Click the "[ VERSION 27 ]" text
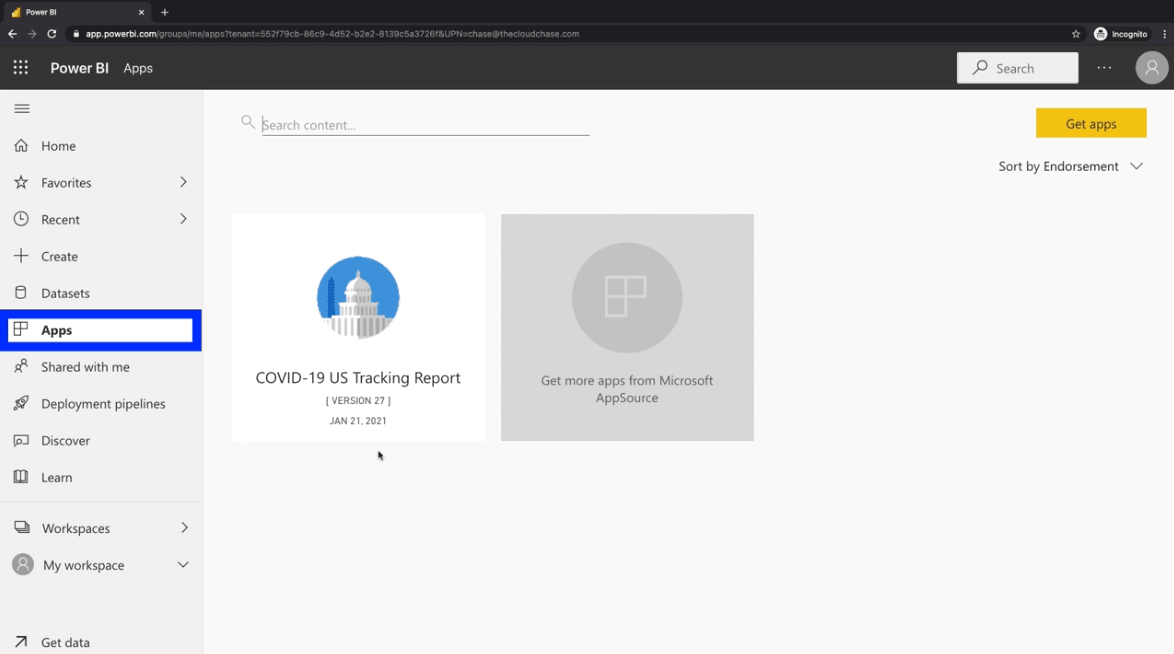1174x654 pixels. coord(358,400)
